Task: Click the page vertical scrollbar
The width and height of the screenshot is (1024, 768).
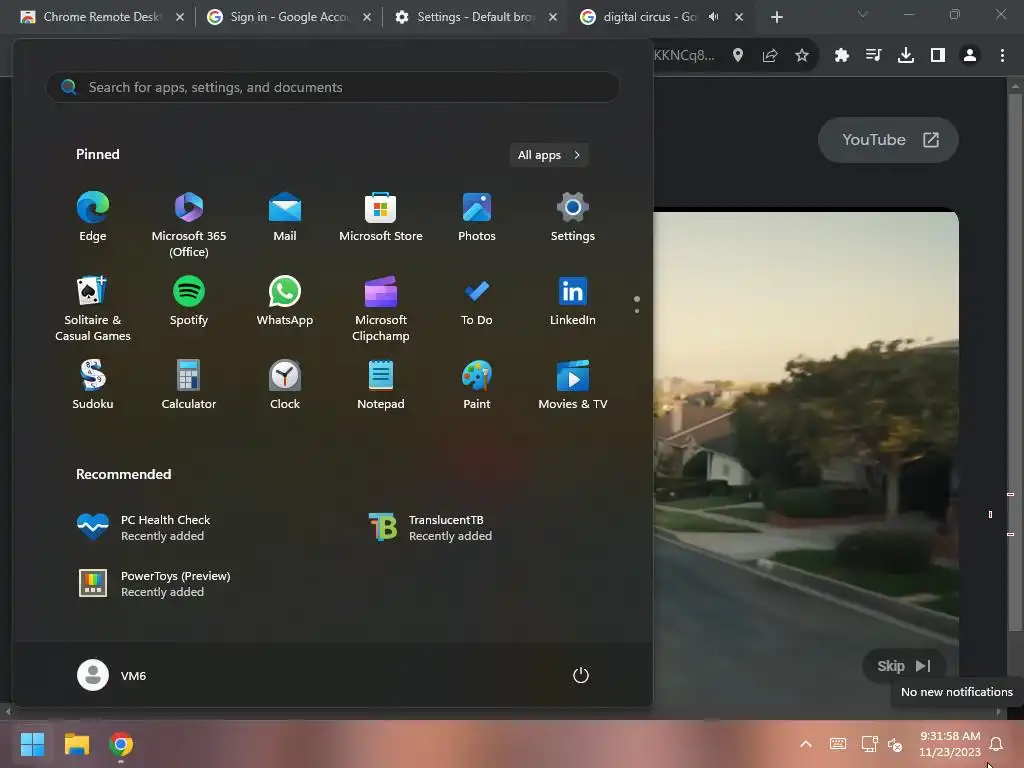Action: pos(1014,362)
